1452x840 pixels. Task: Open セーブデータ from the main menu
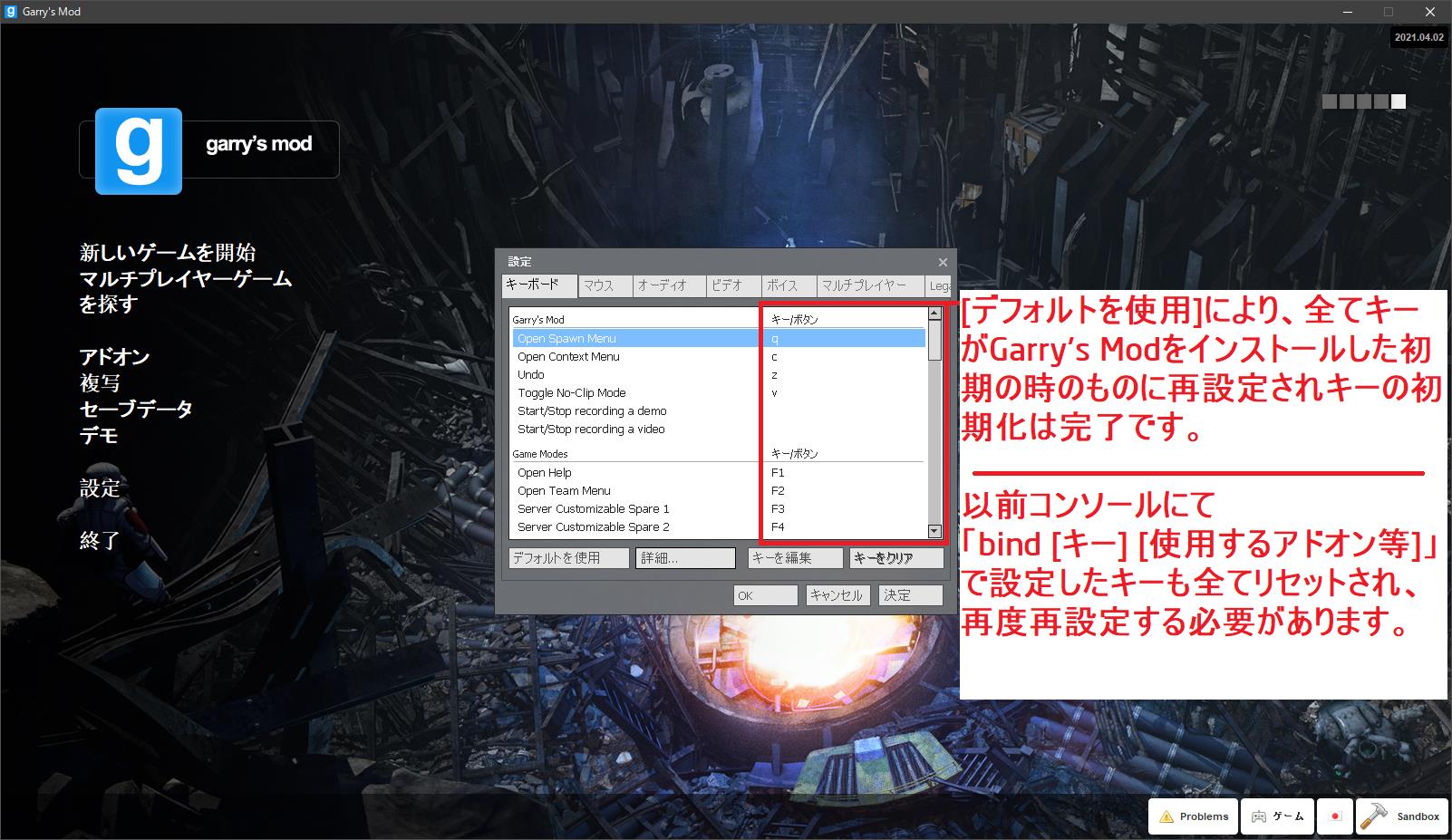click(x=136, y=409)
